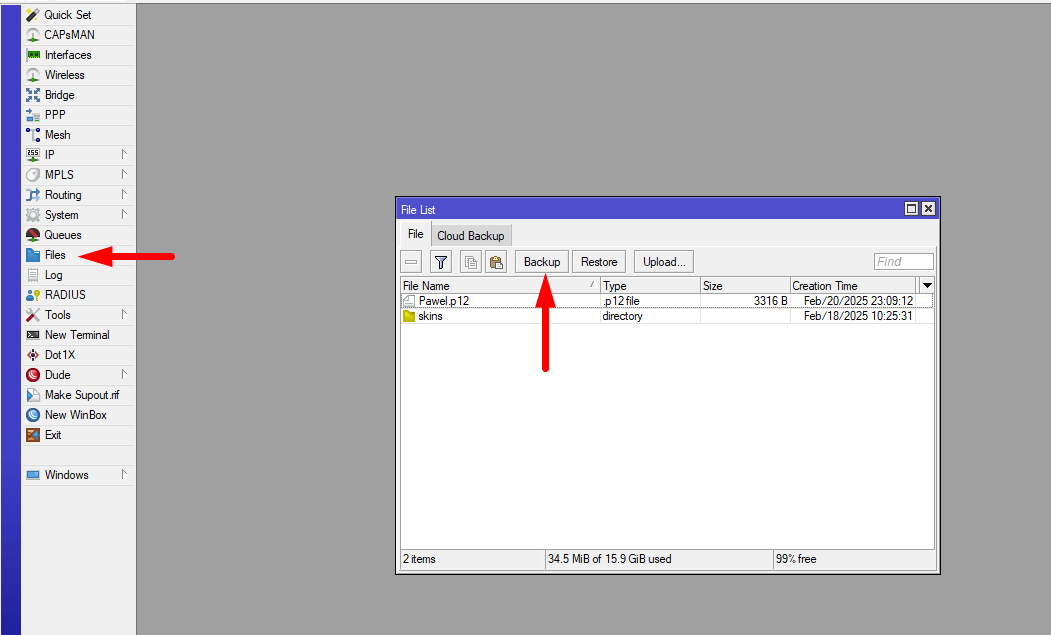Click the Restore button

tap(599, 262)
